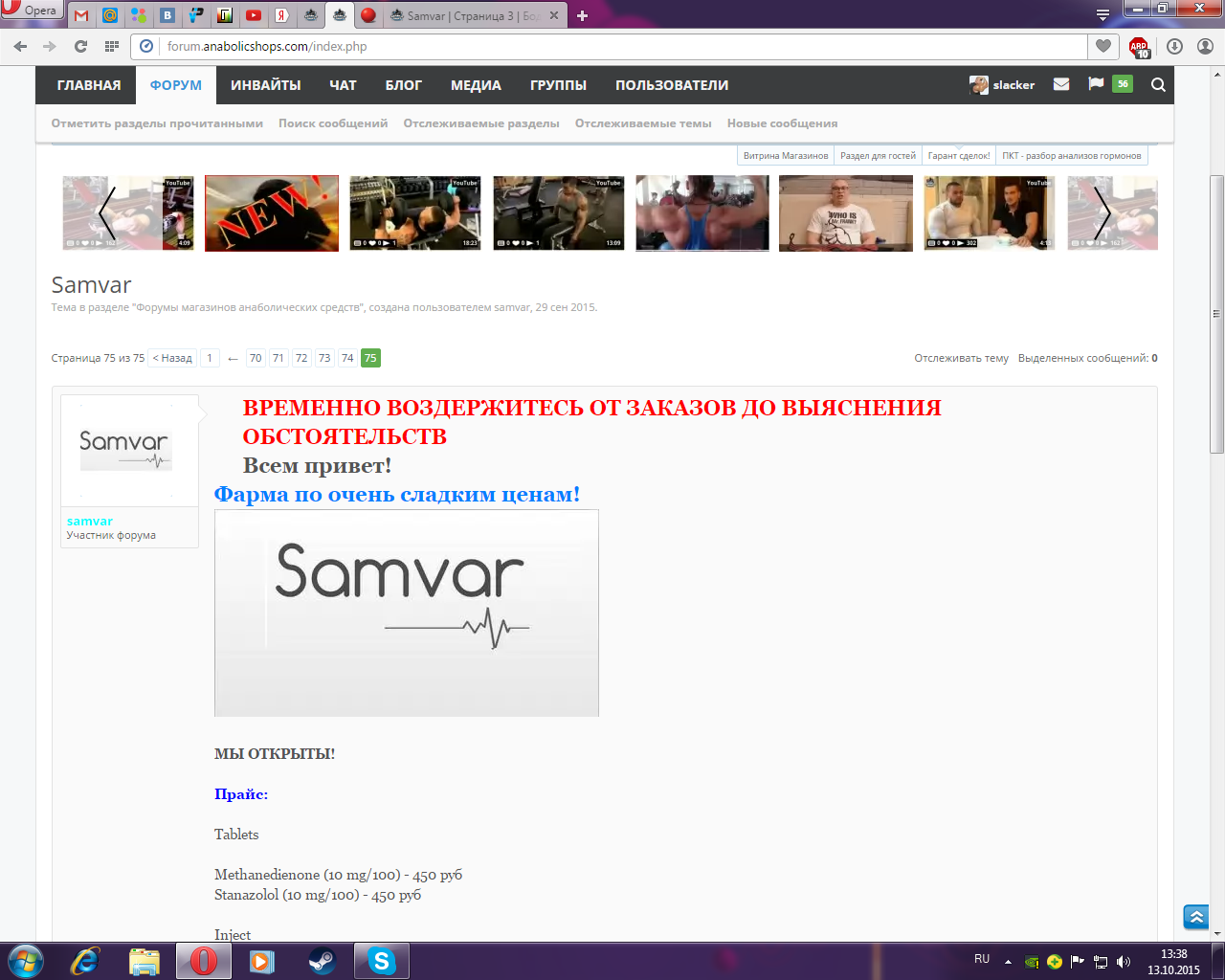Open the forum search magnifier
1225x980 pixels.
coord(1158,84)
